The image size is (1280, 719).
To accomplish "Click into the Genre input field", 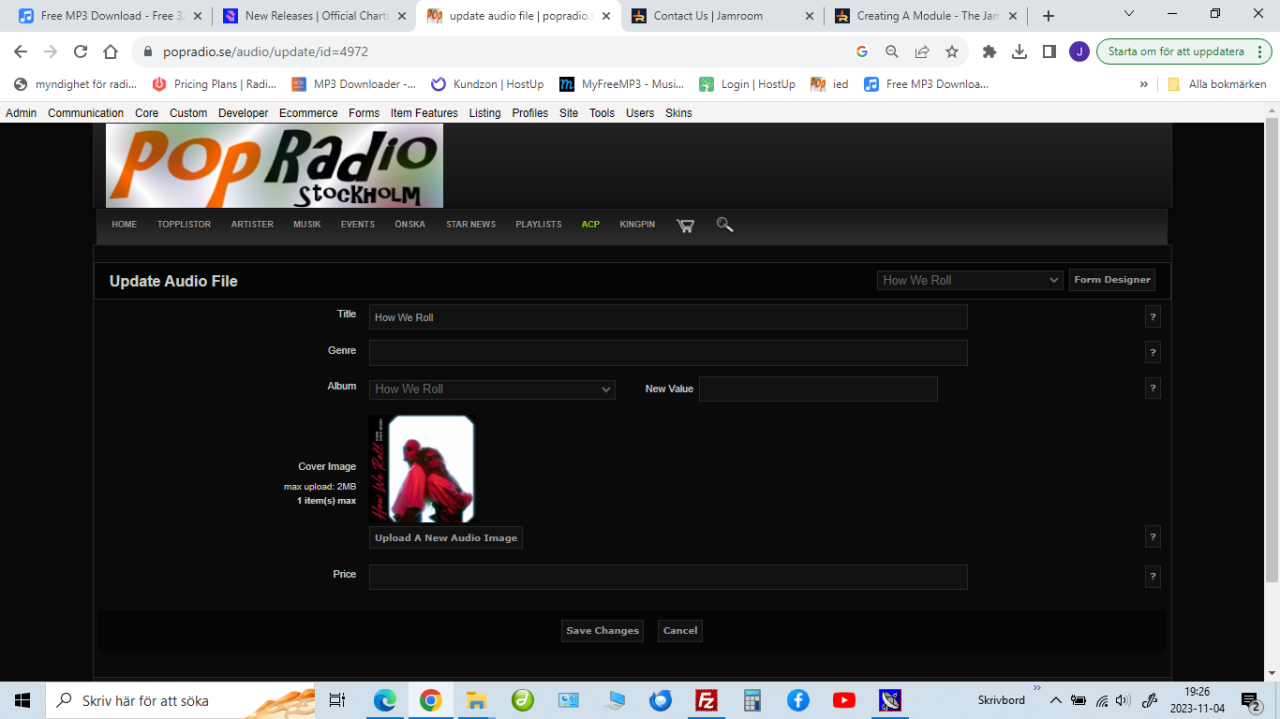I will click(x=667, y=353).
